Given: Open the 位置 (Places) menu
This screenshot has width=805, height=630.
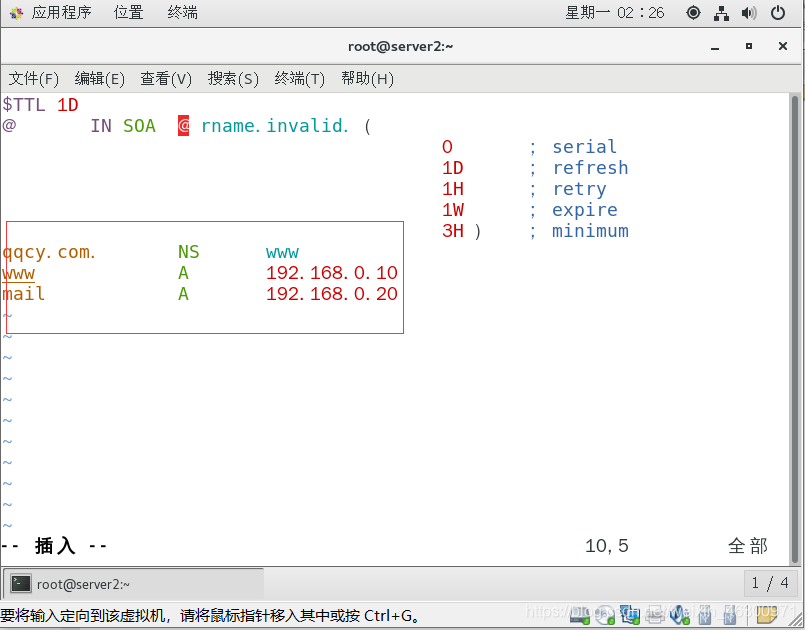Looking at the screenshot, I should pyautogui.click(x=128, y=12).
